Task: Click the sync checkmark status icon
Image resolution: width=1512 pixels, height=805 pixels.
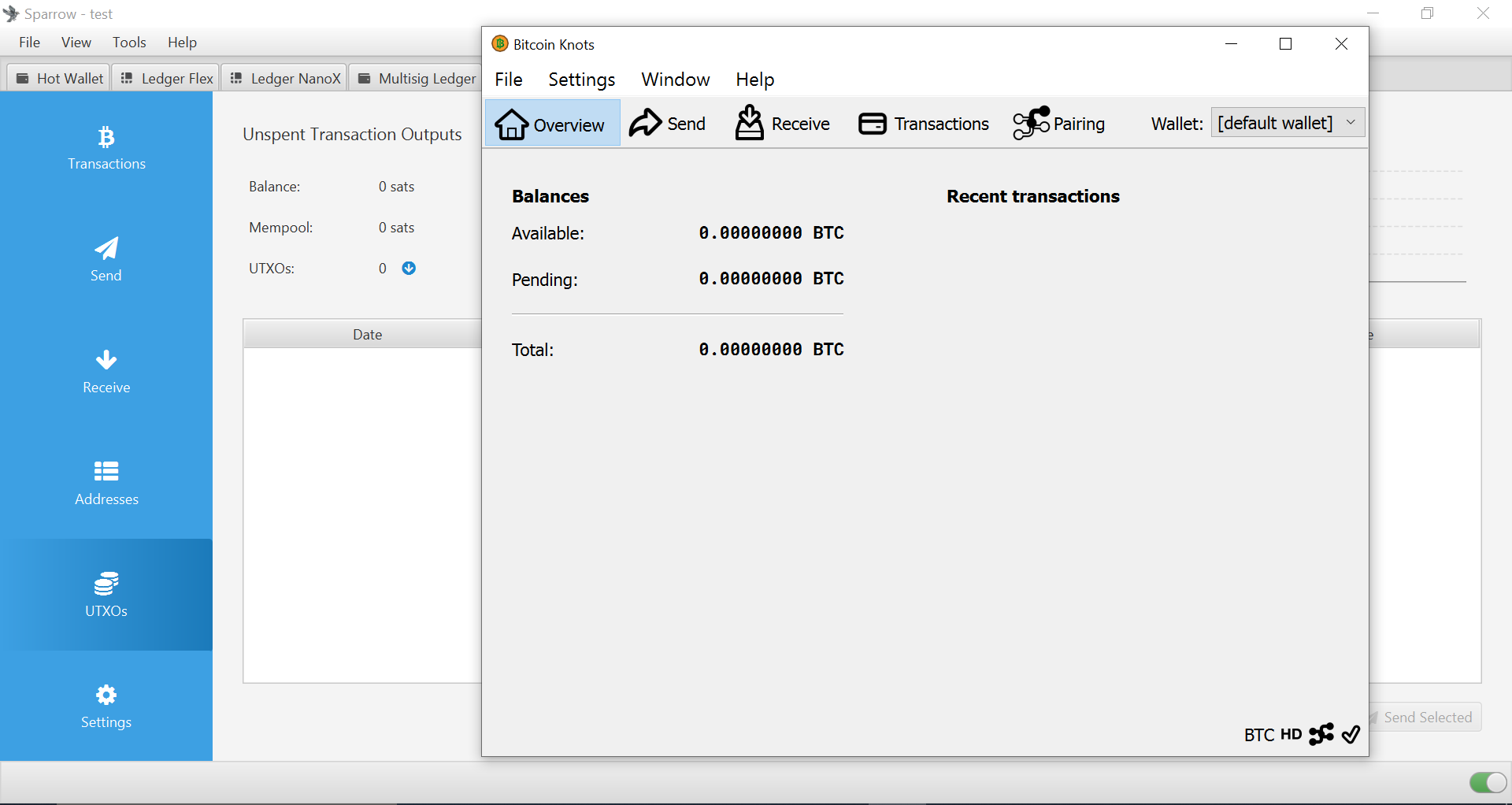Action: point(1351,734)
